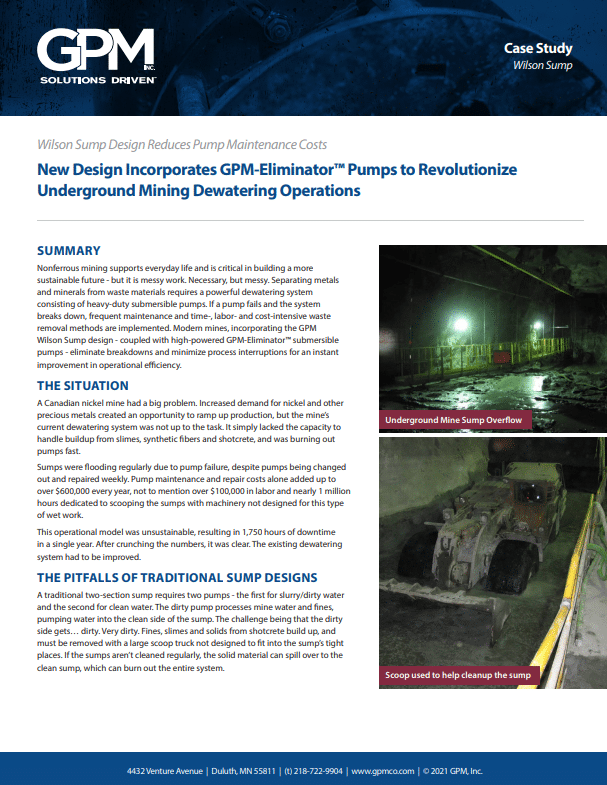Click the paragraph starting 'Nonferrous mining supports everyday life'
This screenshot has height=785, width=607.
[x=188, y=316]
